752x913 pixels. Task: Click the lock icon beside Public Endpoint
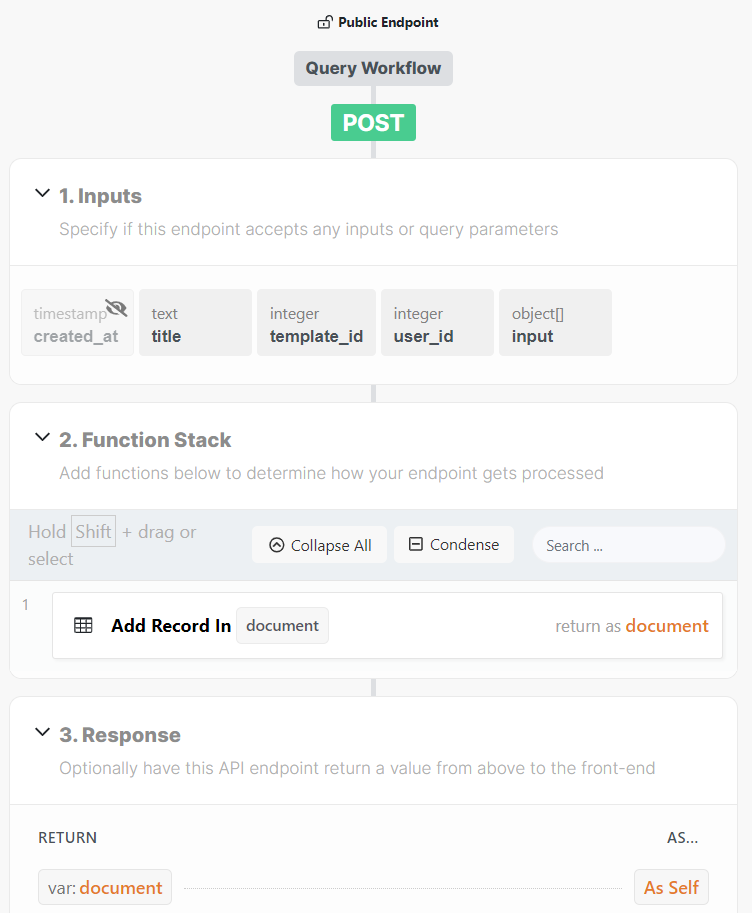click(x=324, y=22)
